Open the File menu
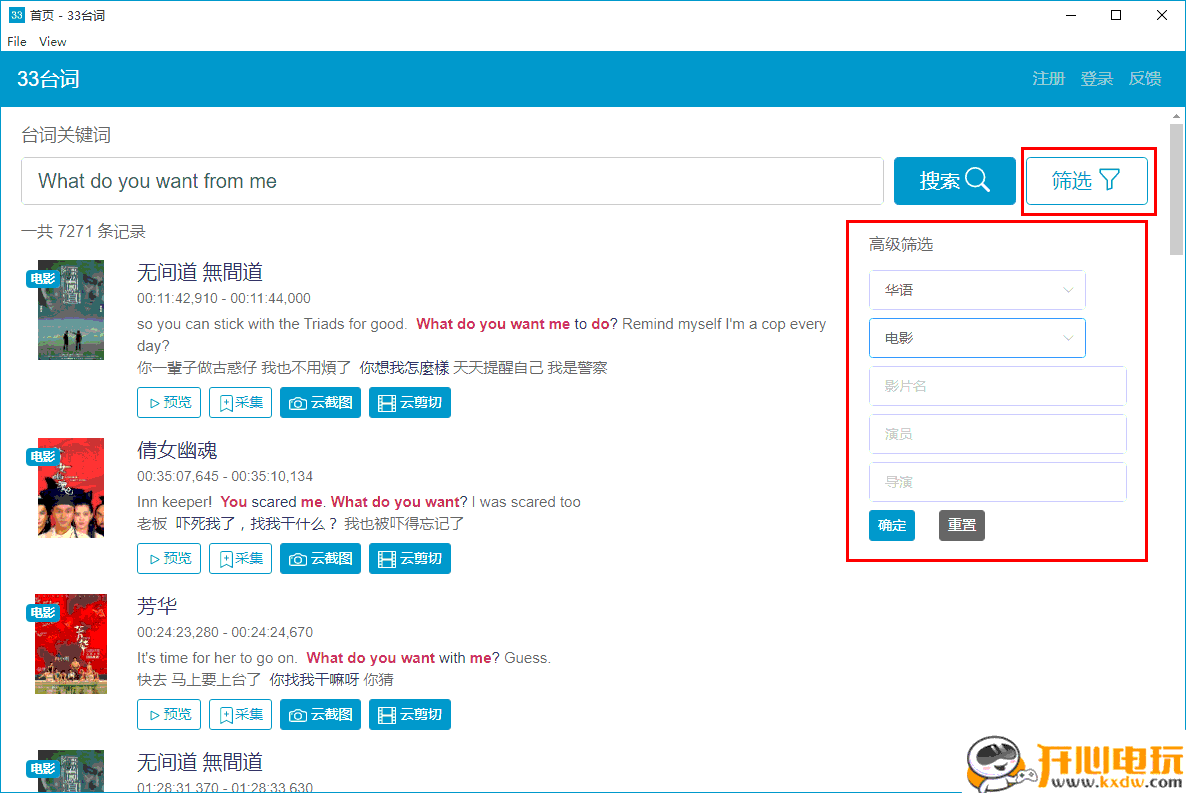The image size is (1186, 793). pyautogui.click(x=17, y=42)
